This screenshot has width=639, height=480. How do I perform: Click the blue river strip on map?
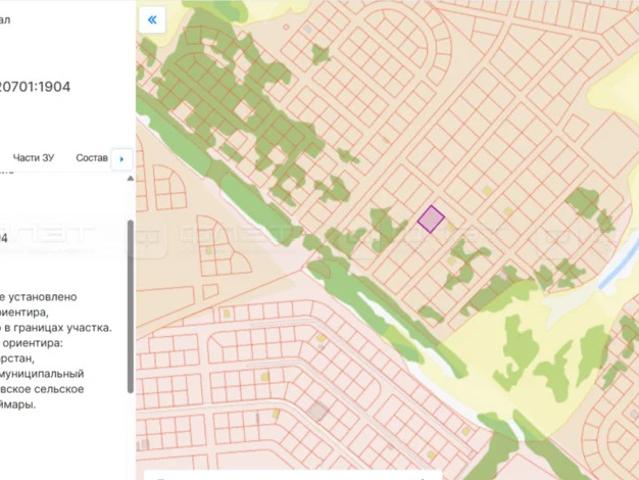(x=619, y=263)
